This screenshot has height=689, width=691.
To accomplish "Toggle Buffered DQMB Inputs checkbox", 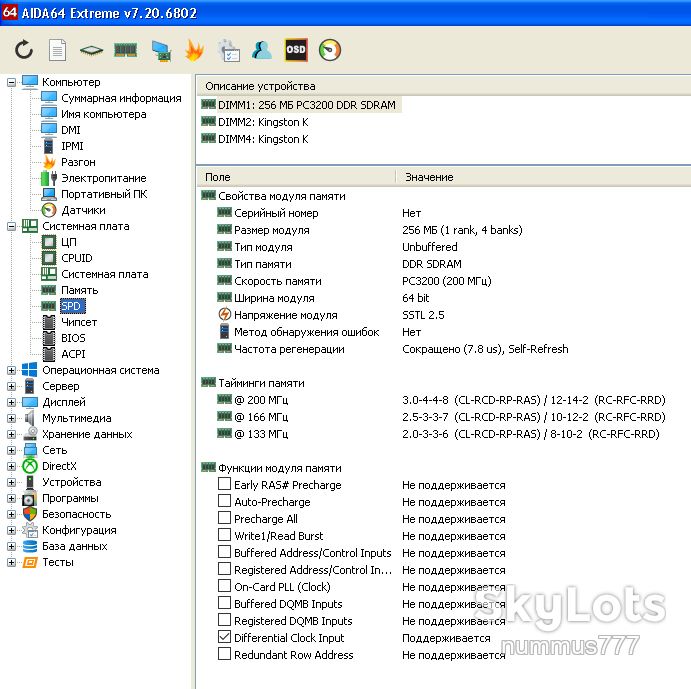I will point(224,603).
